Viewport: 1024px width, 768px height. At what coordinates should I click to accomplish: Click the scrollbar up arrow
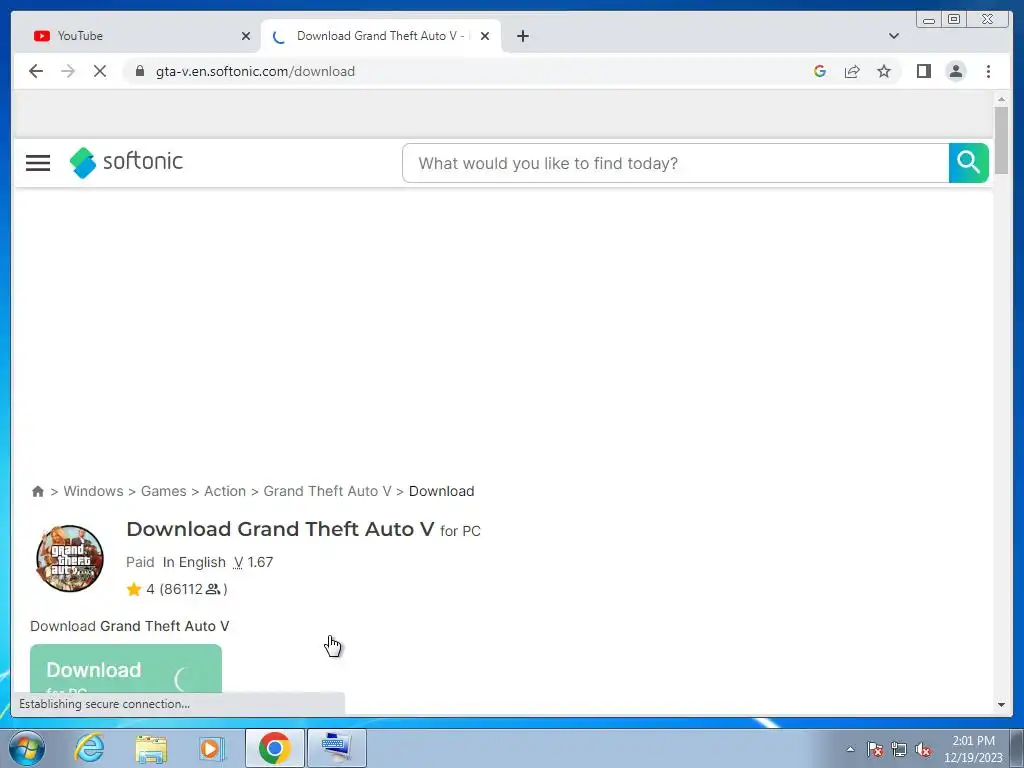pyautogui.click(x=1001, y=99)
